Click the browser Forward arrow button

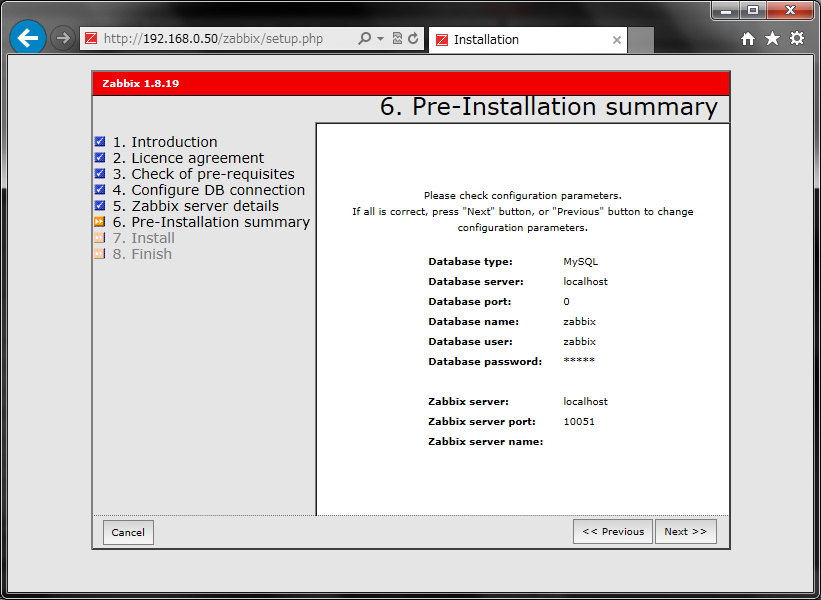click(x=63, y=38)
